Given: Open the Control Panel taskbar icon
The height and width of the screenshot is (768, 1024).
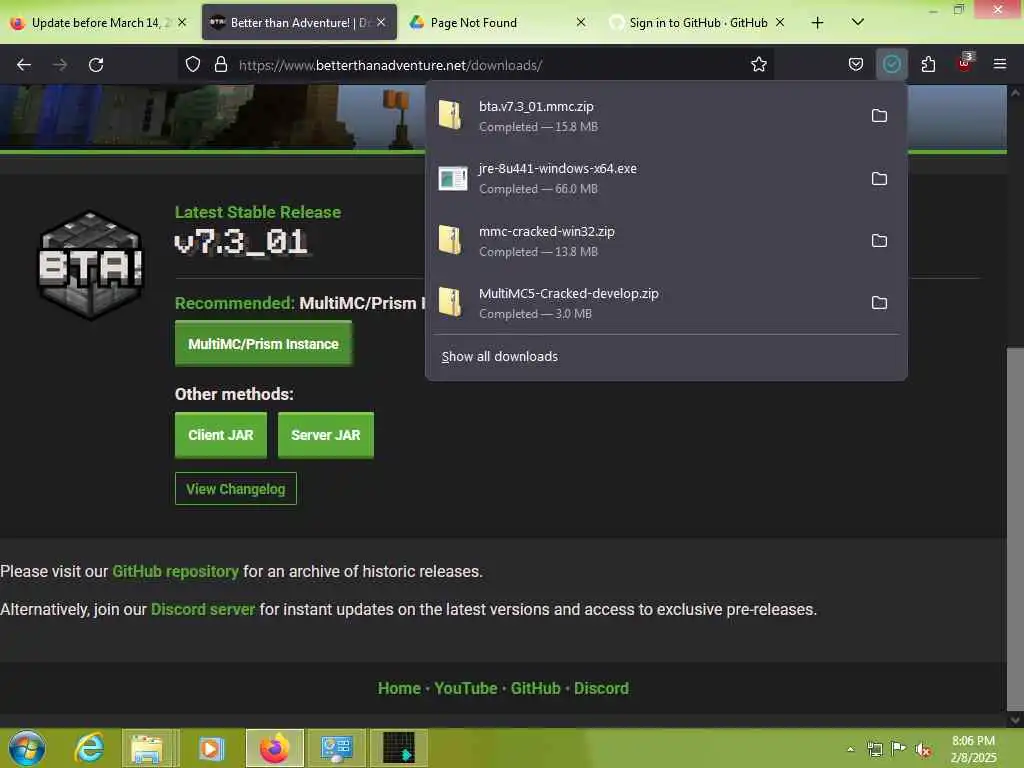Looking at the screenshot, I should tap(336, 748).
